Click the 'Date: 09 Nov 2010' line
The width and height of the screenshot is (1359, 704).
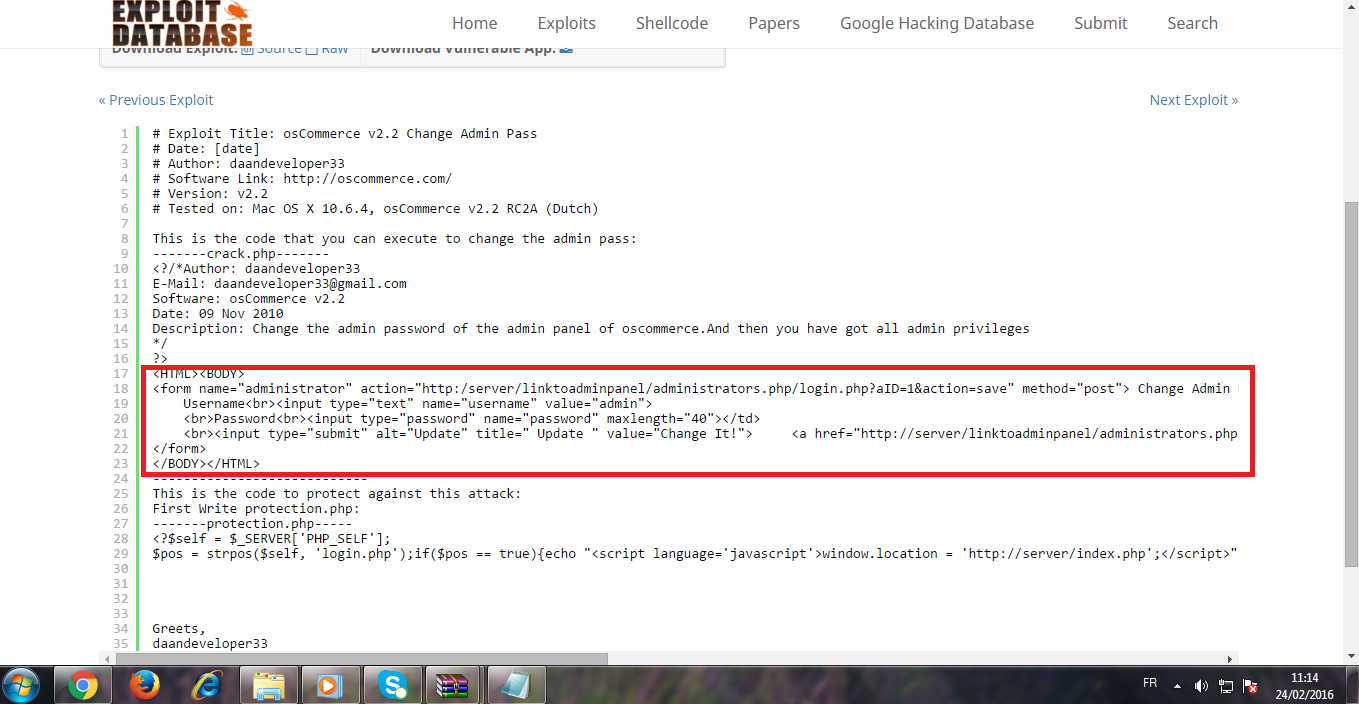(218, 313)
